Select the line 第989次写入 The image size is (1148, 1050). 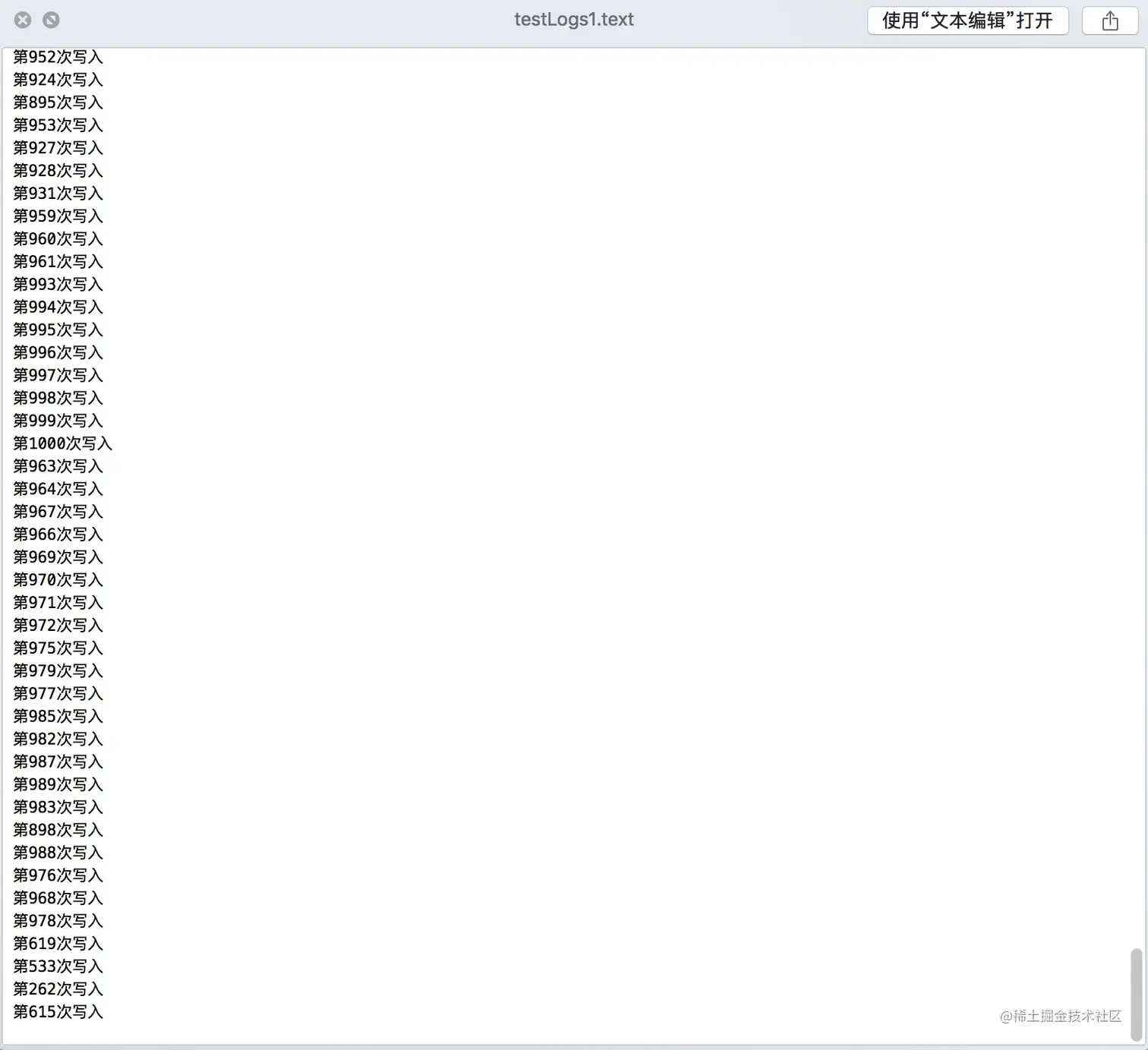point(58,785)
